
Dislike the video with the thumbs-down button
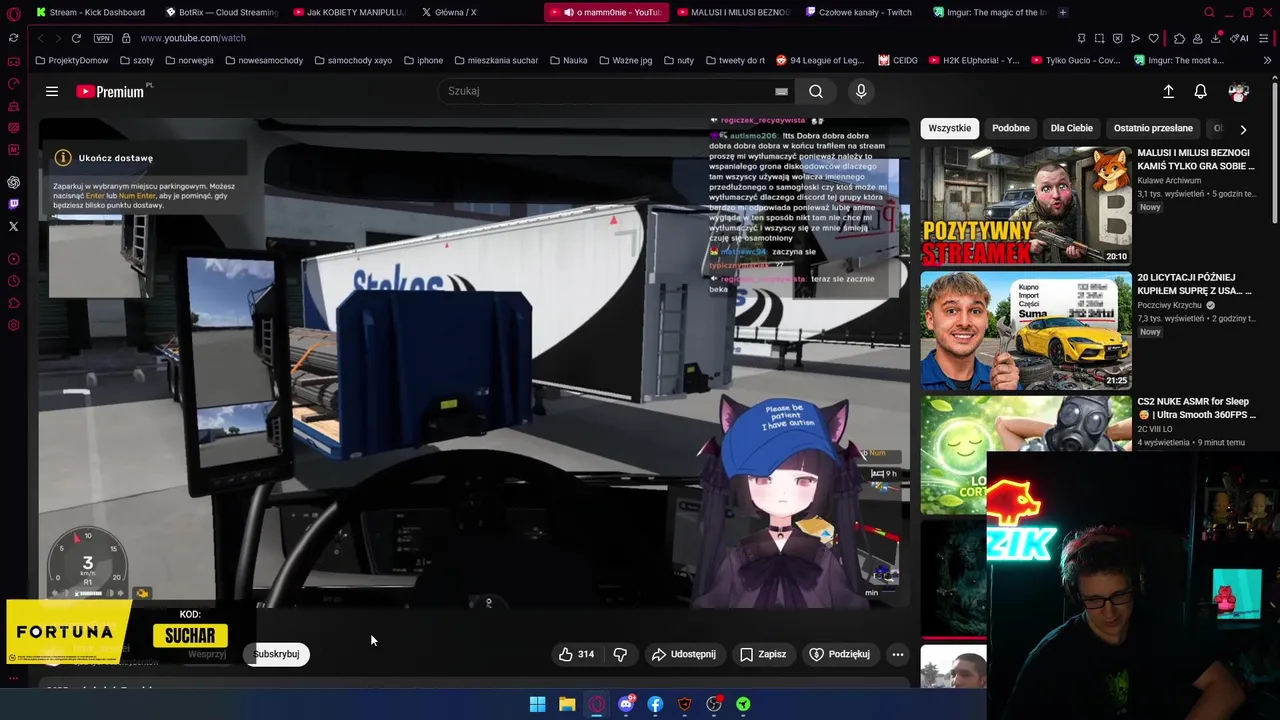[620, 654]
